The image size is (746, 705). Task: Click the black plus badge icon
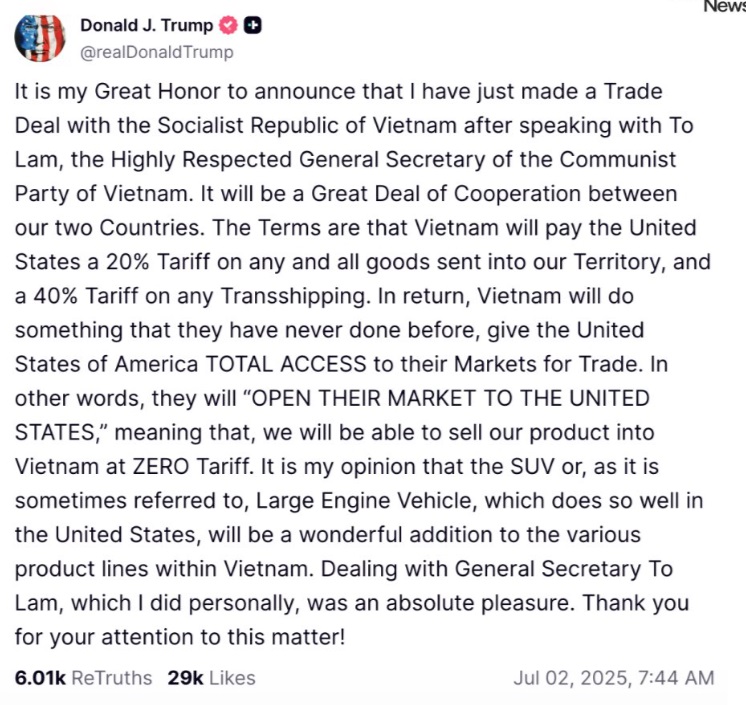click(253, 26)
